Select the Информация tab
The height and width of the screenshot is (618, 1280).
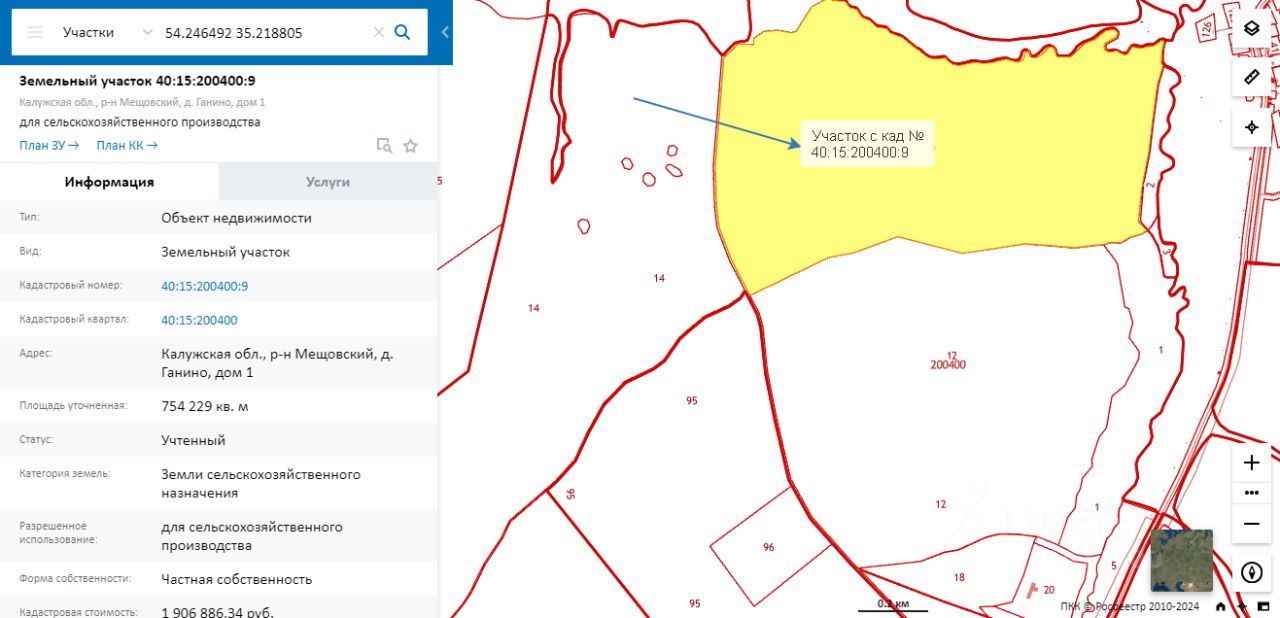(x=109, y=182)
